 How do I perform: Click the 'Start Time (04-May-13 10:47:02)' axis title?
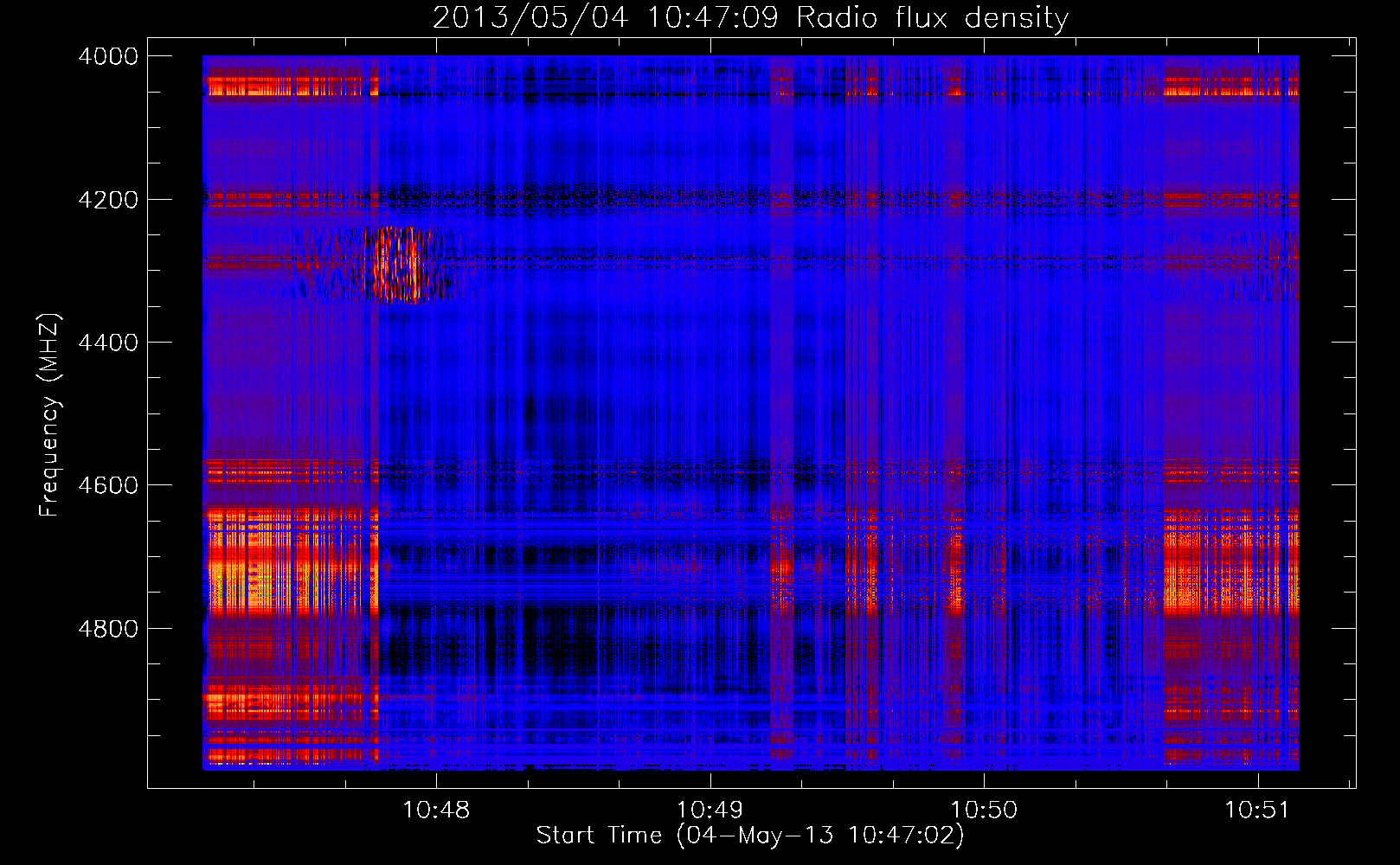750,836
